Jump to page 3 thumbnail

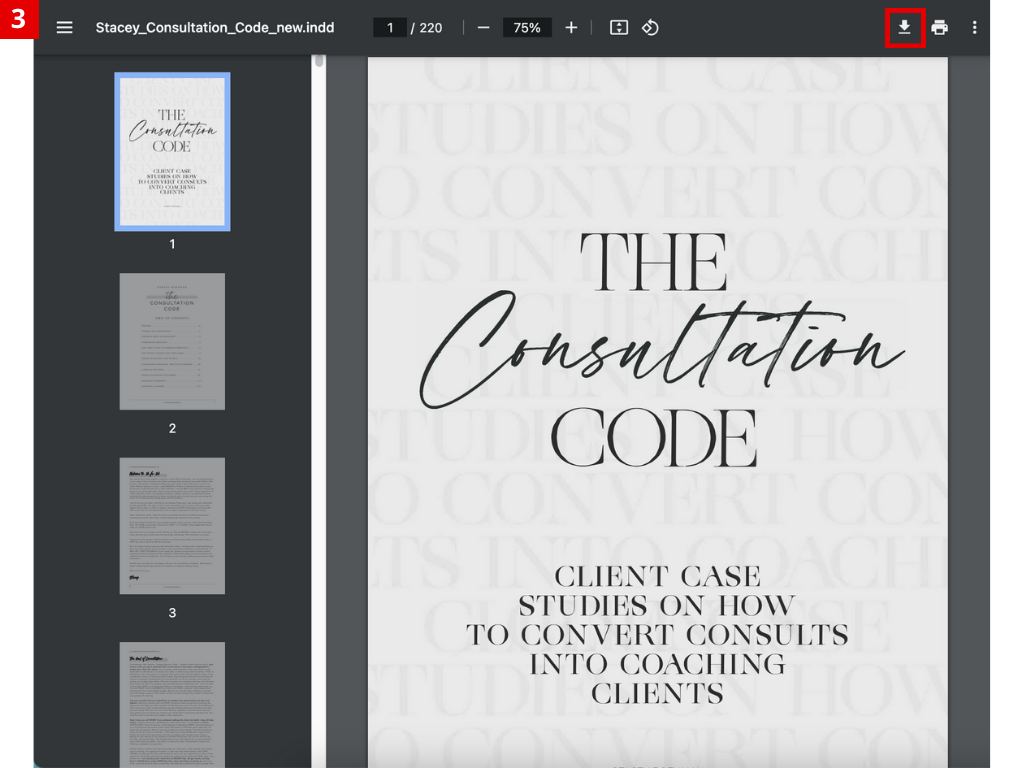point(172,526)
